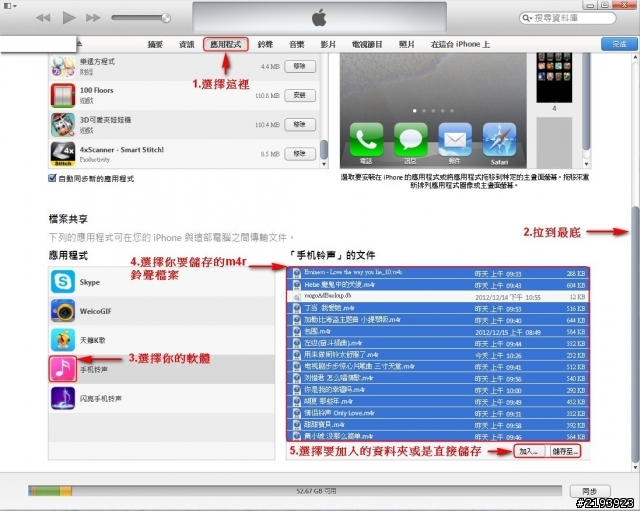
Task: Select file 黃小琥 没那么简单.m4r
Action: pyautogui.click(x=438, y=436)
